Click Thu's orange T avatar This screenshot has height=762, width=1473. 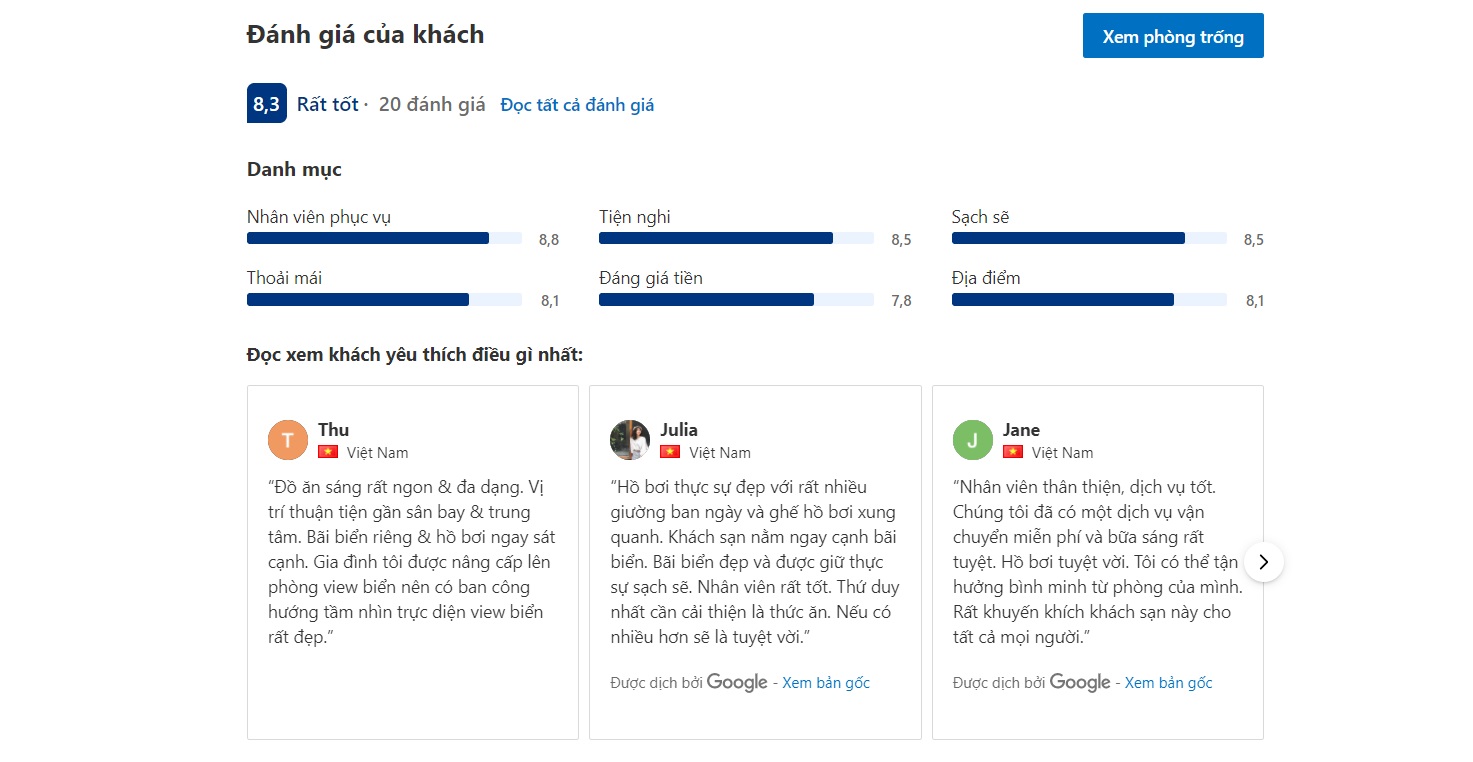[x=288, y=440]
